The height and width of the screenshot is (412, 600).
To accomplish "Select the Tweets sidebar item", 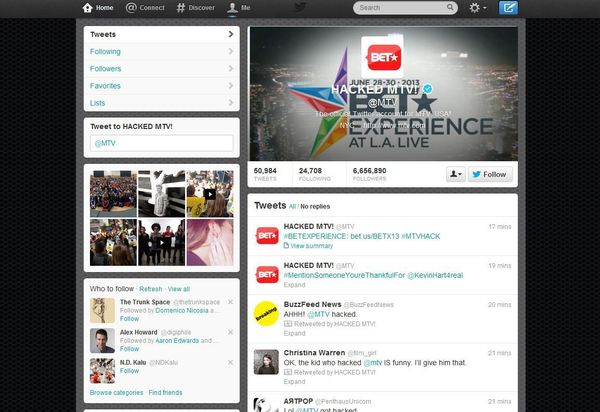I will click(161, 34).
